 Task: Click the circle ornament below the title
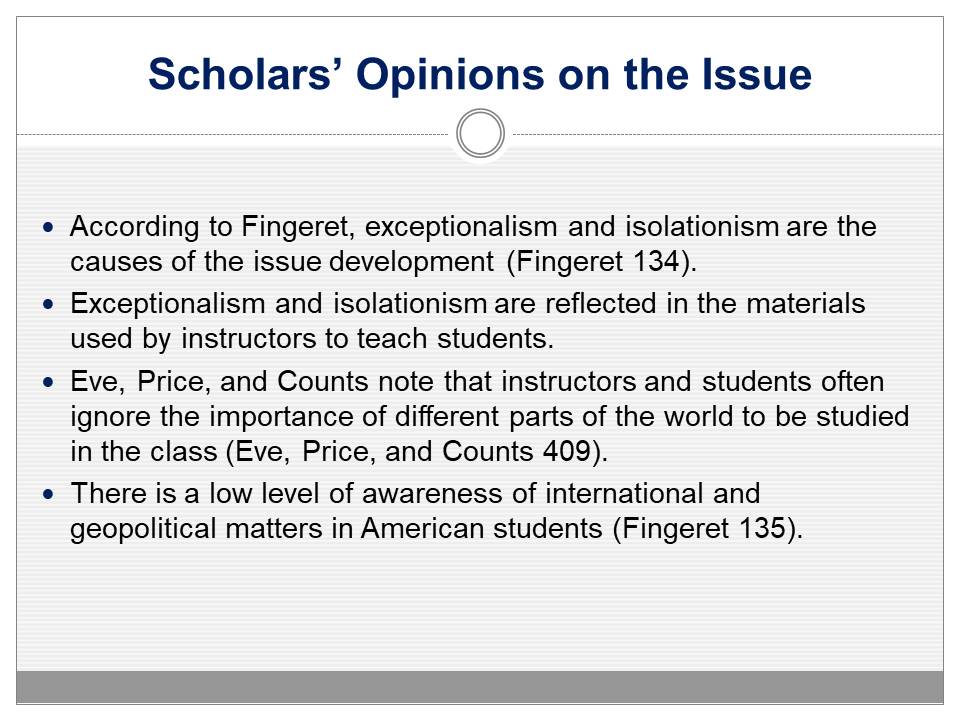click(480, 134)
